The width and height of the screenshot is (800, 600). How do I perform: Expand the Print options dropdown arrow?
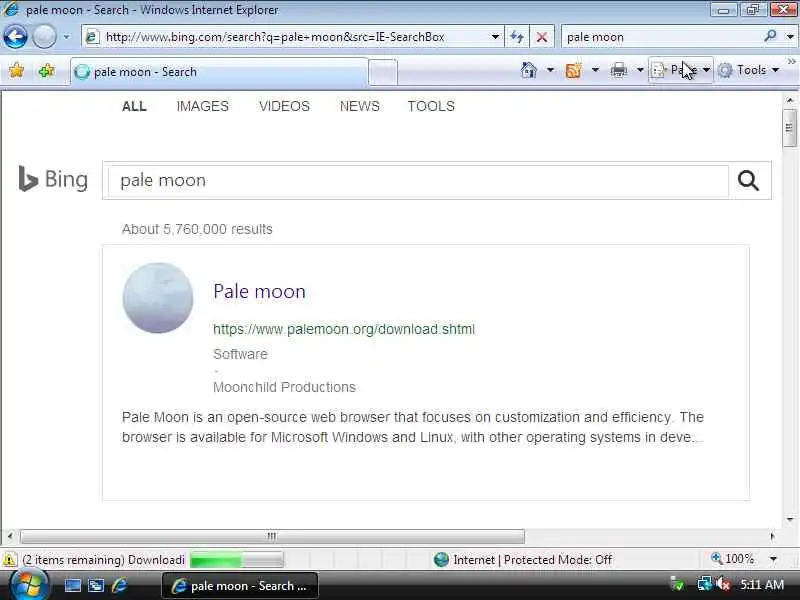[x=640, y=70]
